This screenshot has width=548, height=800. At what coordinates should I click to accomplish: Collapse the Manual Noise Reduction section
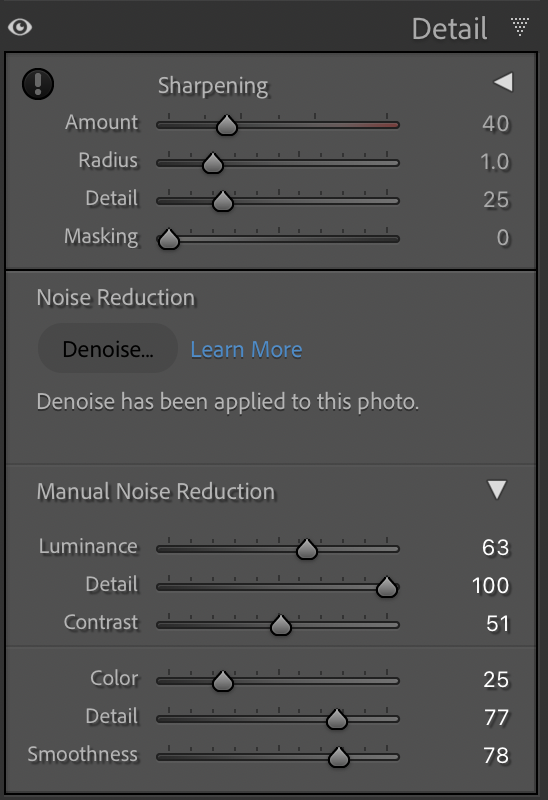[496, 490]
